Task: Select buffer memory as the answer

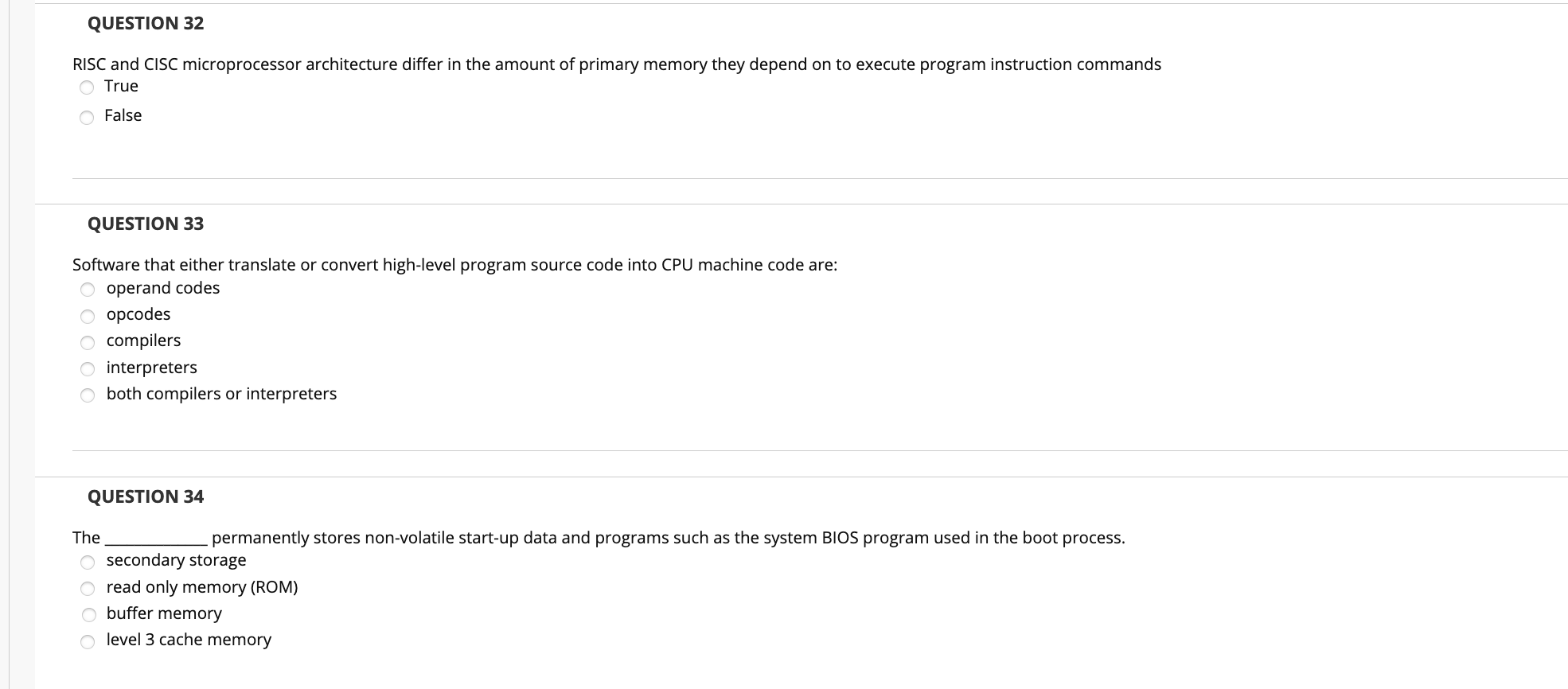Action: (88, 613)
